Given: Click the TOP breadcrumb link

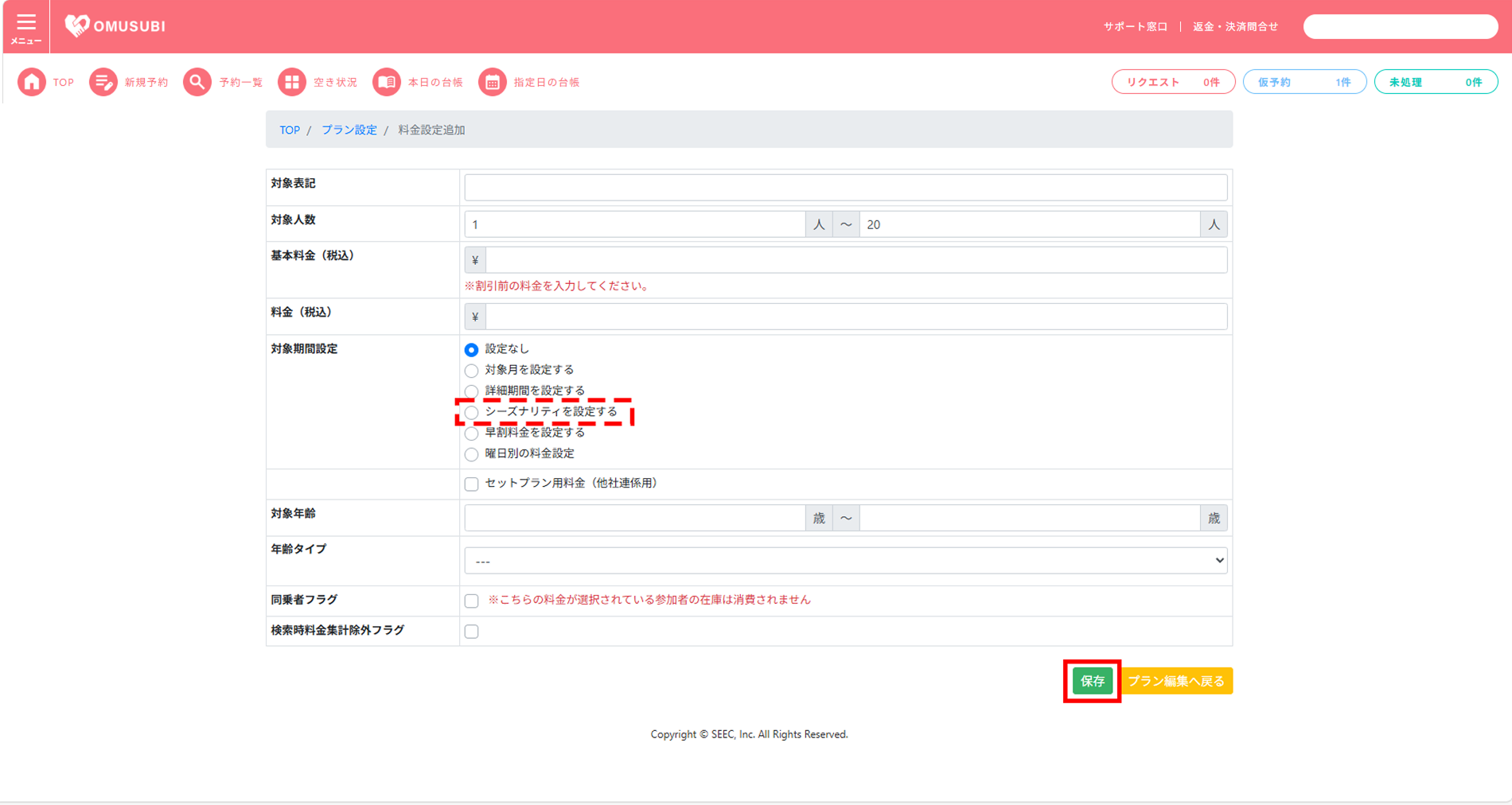Looking at the screenshot, I should 290,130.
